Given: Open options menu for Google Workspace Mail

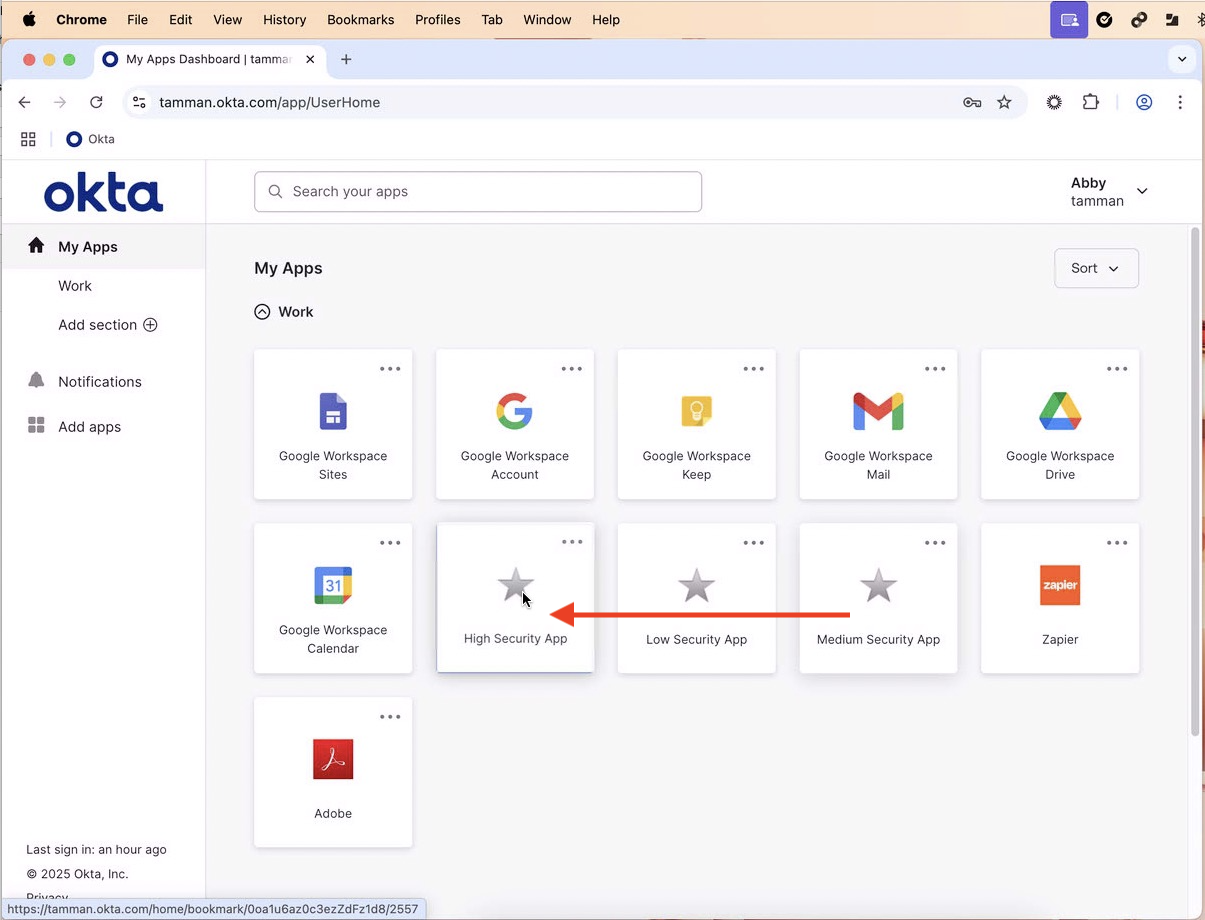Looking at the screenshot, I should pos(935,369).
